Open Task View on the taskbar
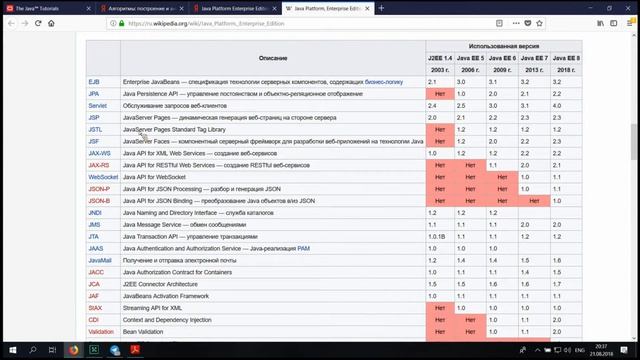 pos(52,350)
